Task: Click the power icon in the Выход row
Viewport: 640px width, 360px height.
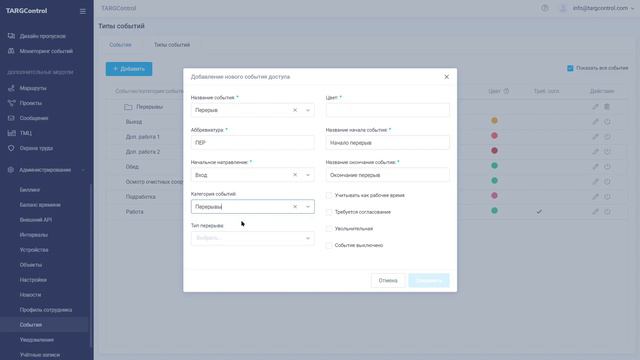Action: [607, 122]
